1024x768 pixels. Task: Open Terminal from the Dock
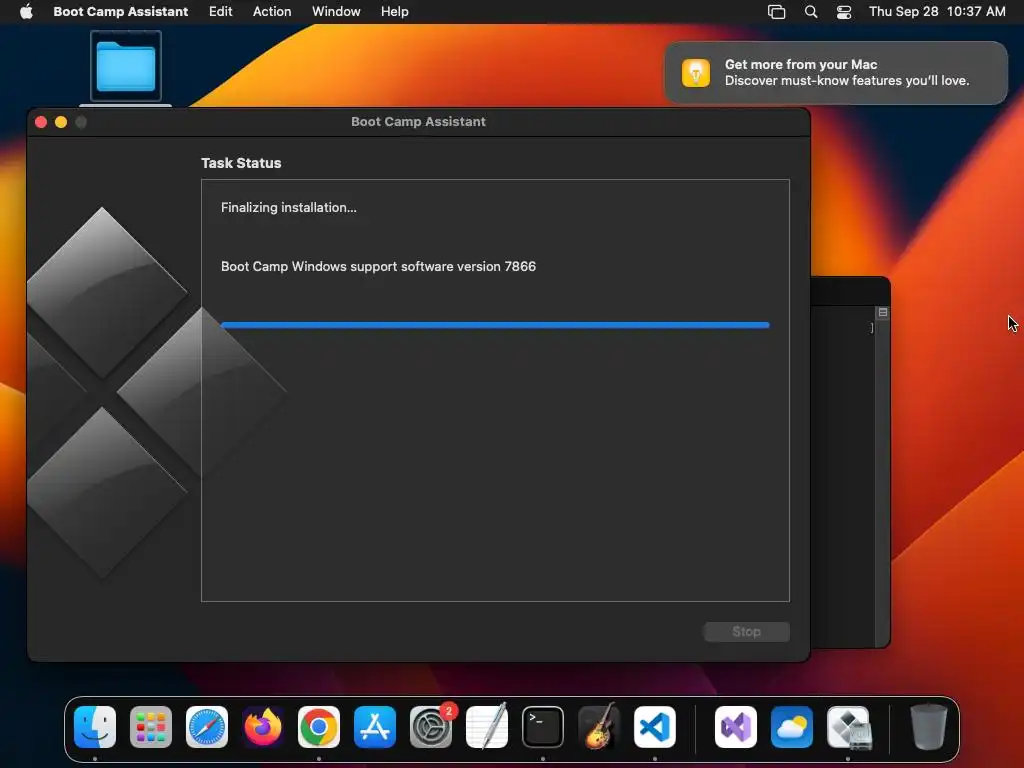(x=543, y=727)
